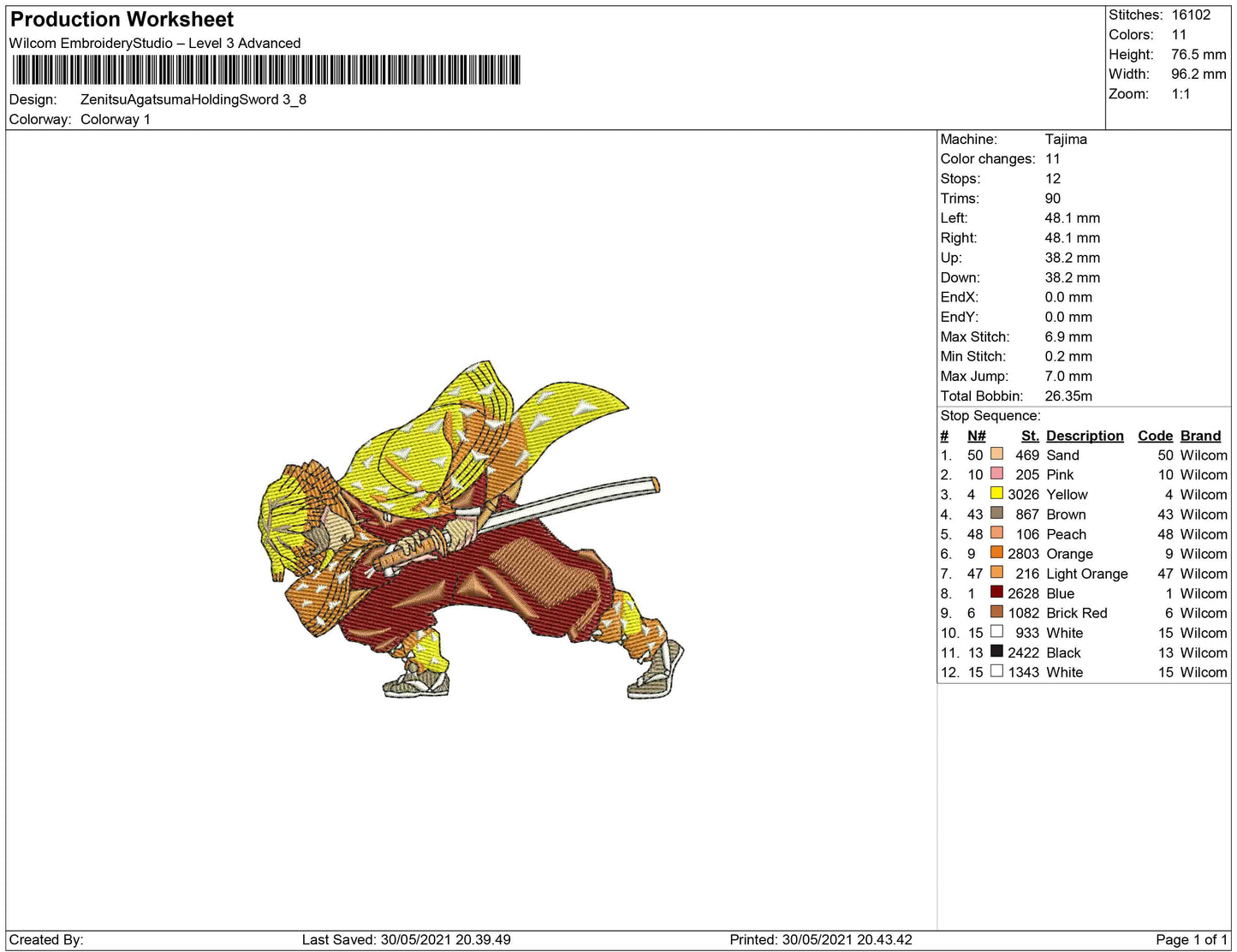The height and width of the screenshot is (952, 1237).
Task: Click the Up value '38.2 mm'
Action: 1073,257
